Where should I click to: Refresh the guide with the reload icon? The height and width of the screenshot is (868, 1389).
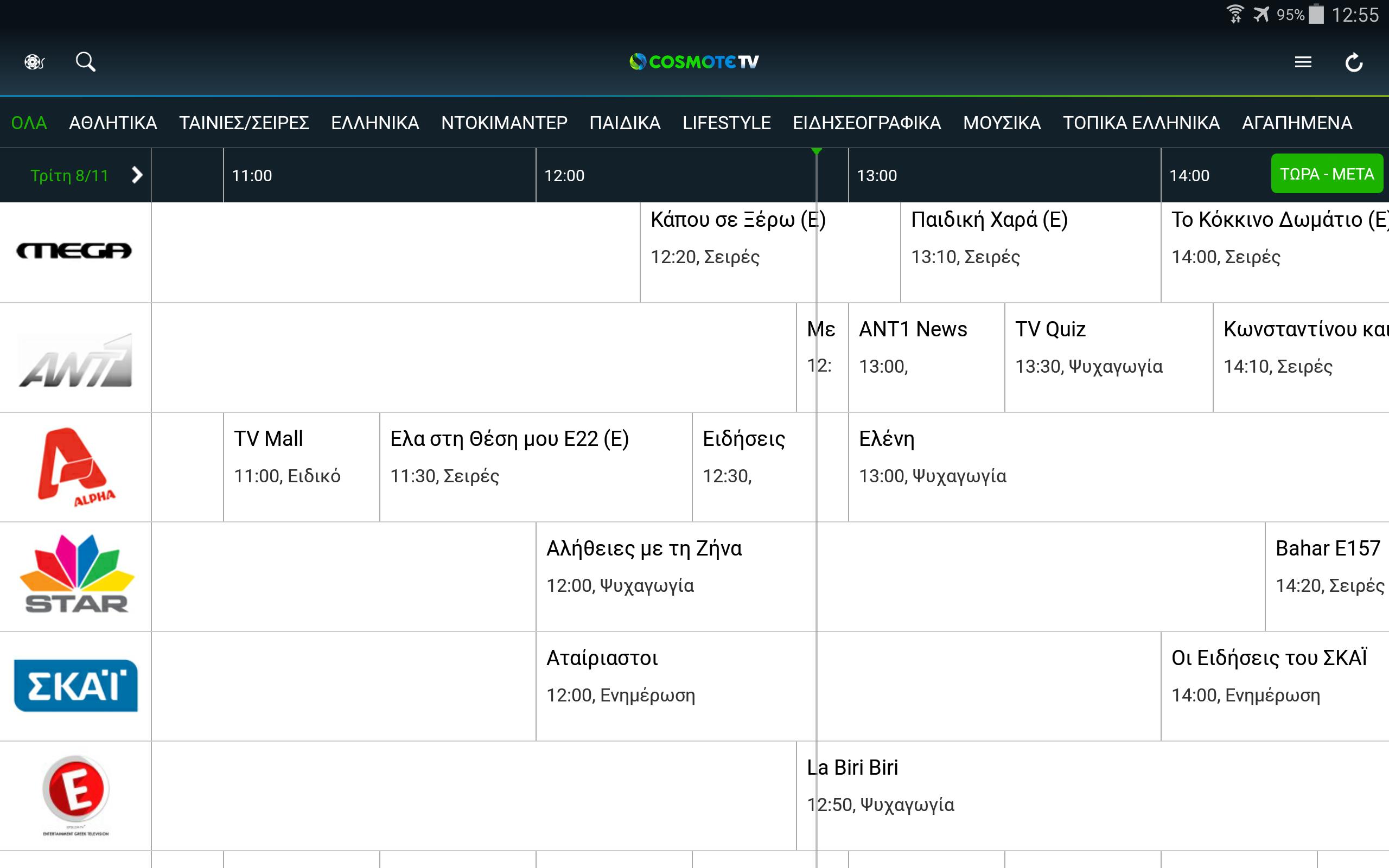tap(1353, 61)
